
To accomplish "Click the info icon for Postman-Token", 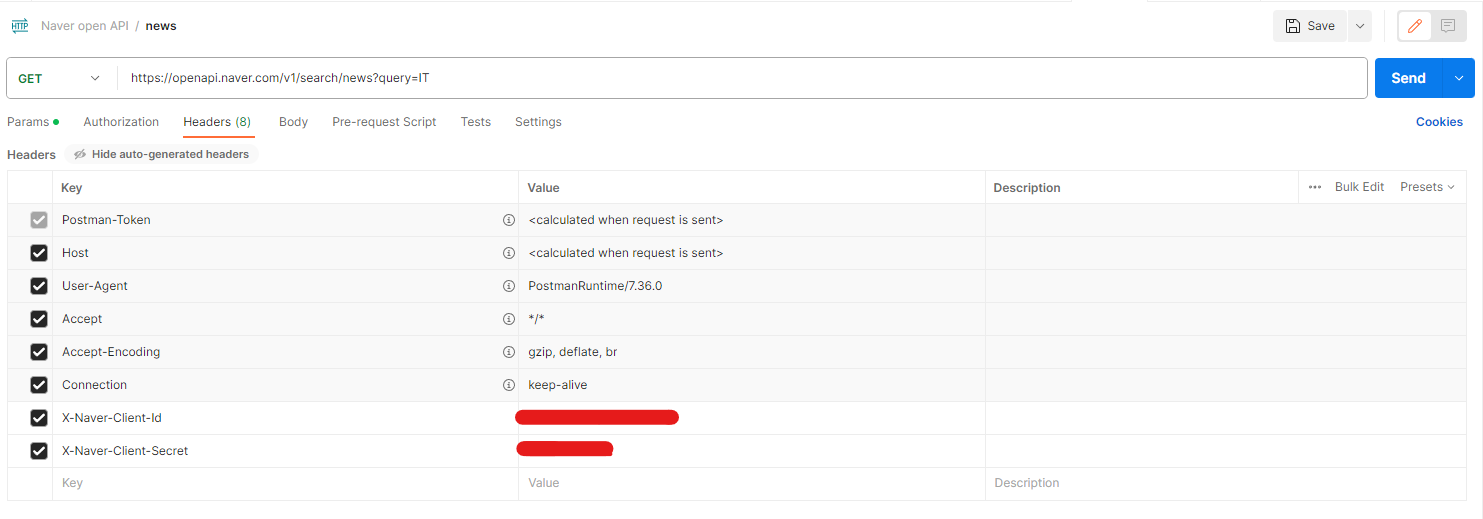I will pos(508,220).
